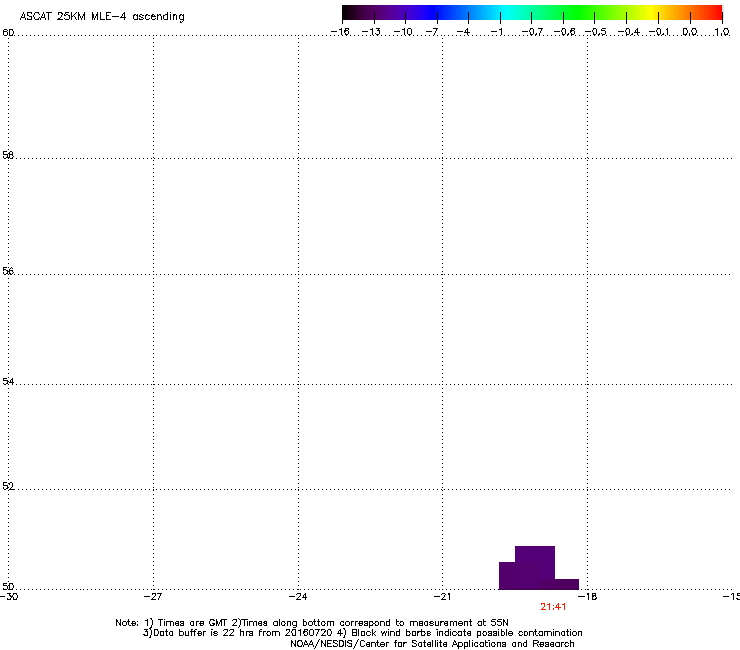Click the ASCAT 25KM MLE-4 ascending title
The height and width of the screenshot is (650, 740).
[x=102, y=17]
